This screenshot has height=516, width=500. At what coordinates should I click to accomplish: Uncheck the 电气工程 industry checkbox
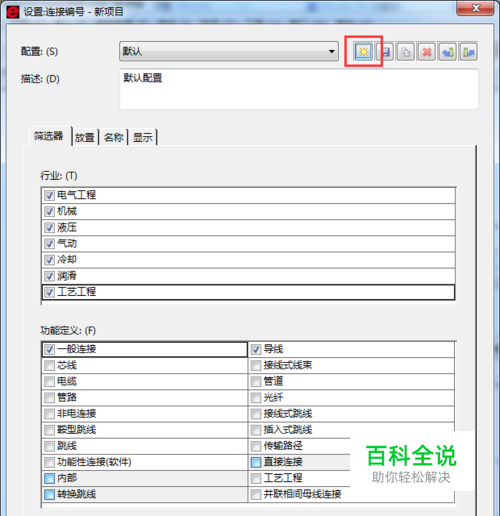(49, 195)
